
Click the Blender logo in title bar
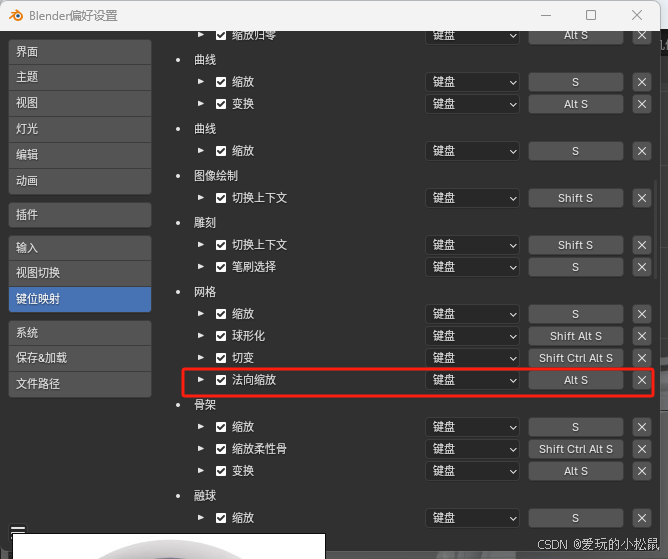click(x=16, y=16)
